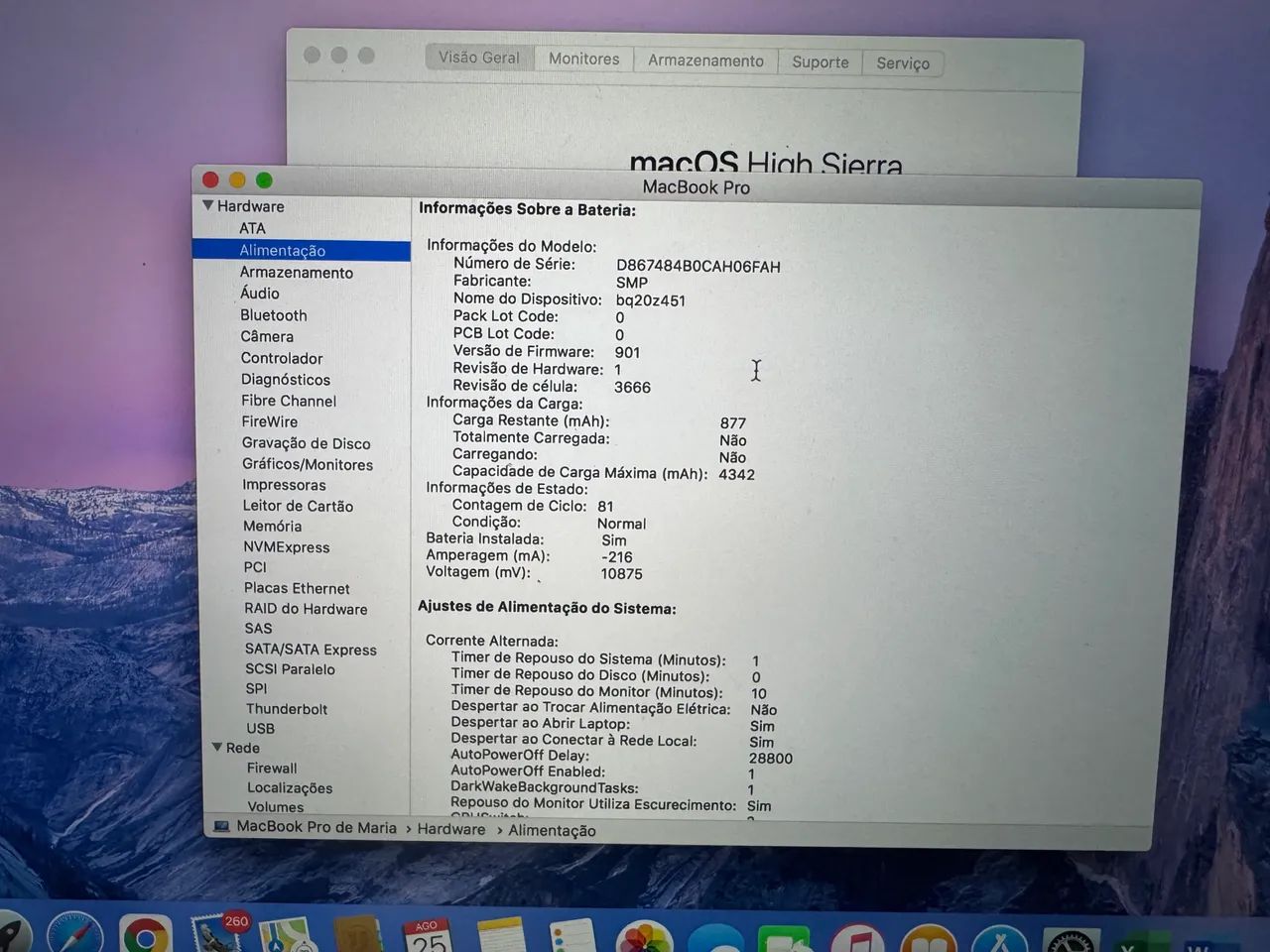Viewport: 1270px width, 952px height.
Task: Select SCSI Paralelo in the sidebar
Action: [x=290, y=669]
